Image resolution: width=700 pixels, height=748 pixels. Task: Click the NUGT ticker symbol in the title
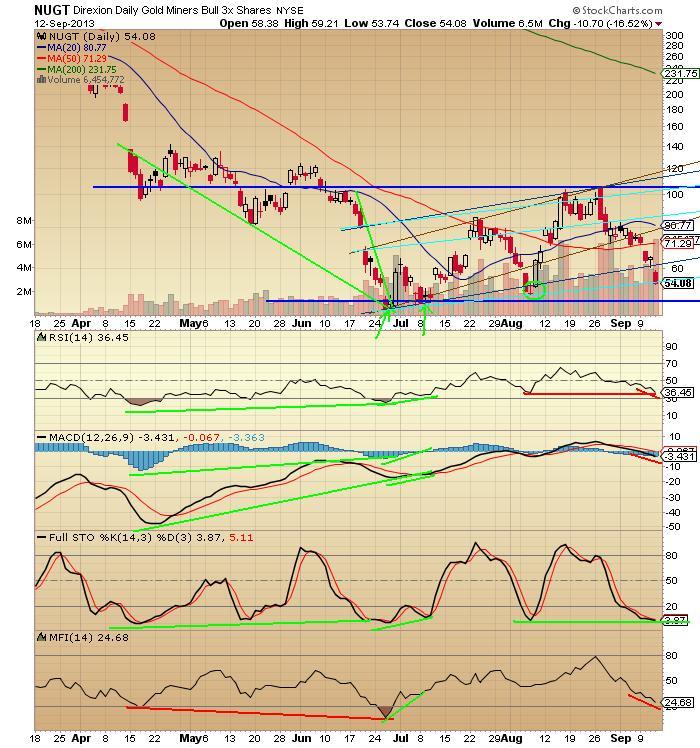coord(52,10)
